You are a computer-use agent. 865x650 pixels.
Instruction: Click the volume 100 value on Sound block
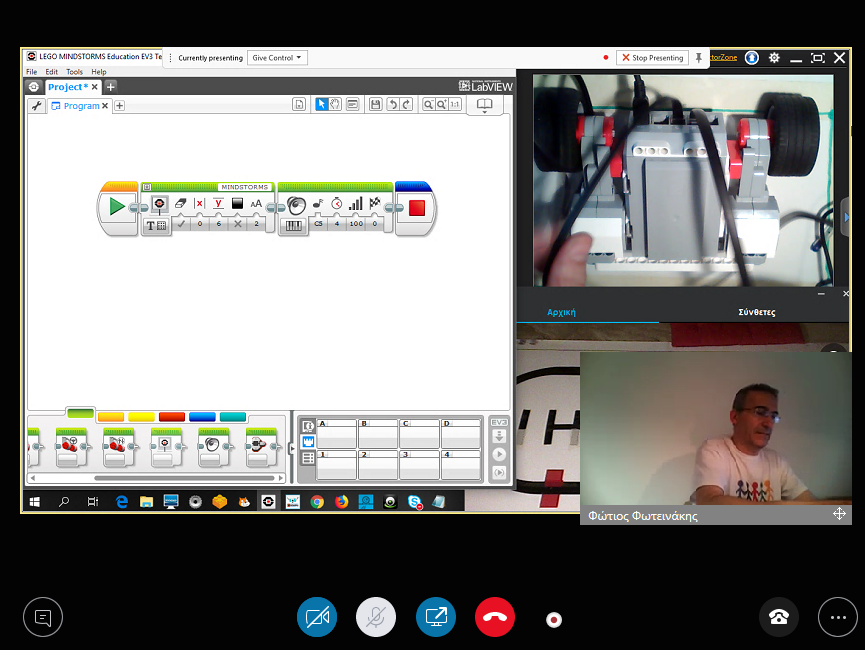pos(356,224)
